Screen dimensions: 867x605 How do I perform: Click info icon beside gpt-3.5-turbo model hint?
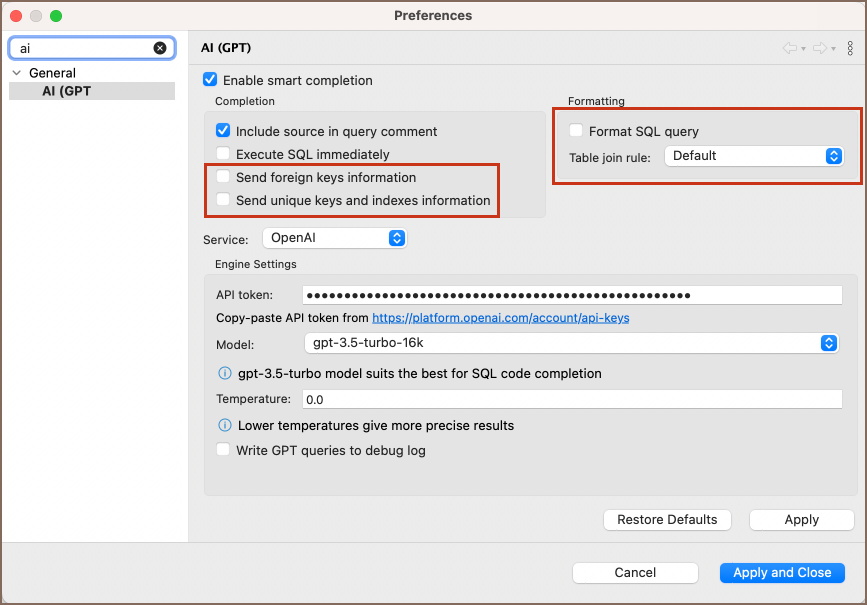point(225,373)
